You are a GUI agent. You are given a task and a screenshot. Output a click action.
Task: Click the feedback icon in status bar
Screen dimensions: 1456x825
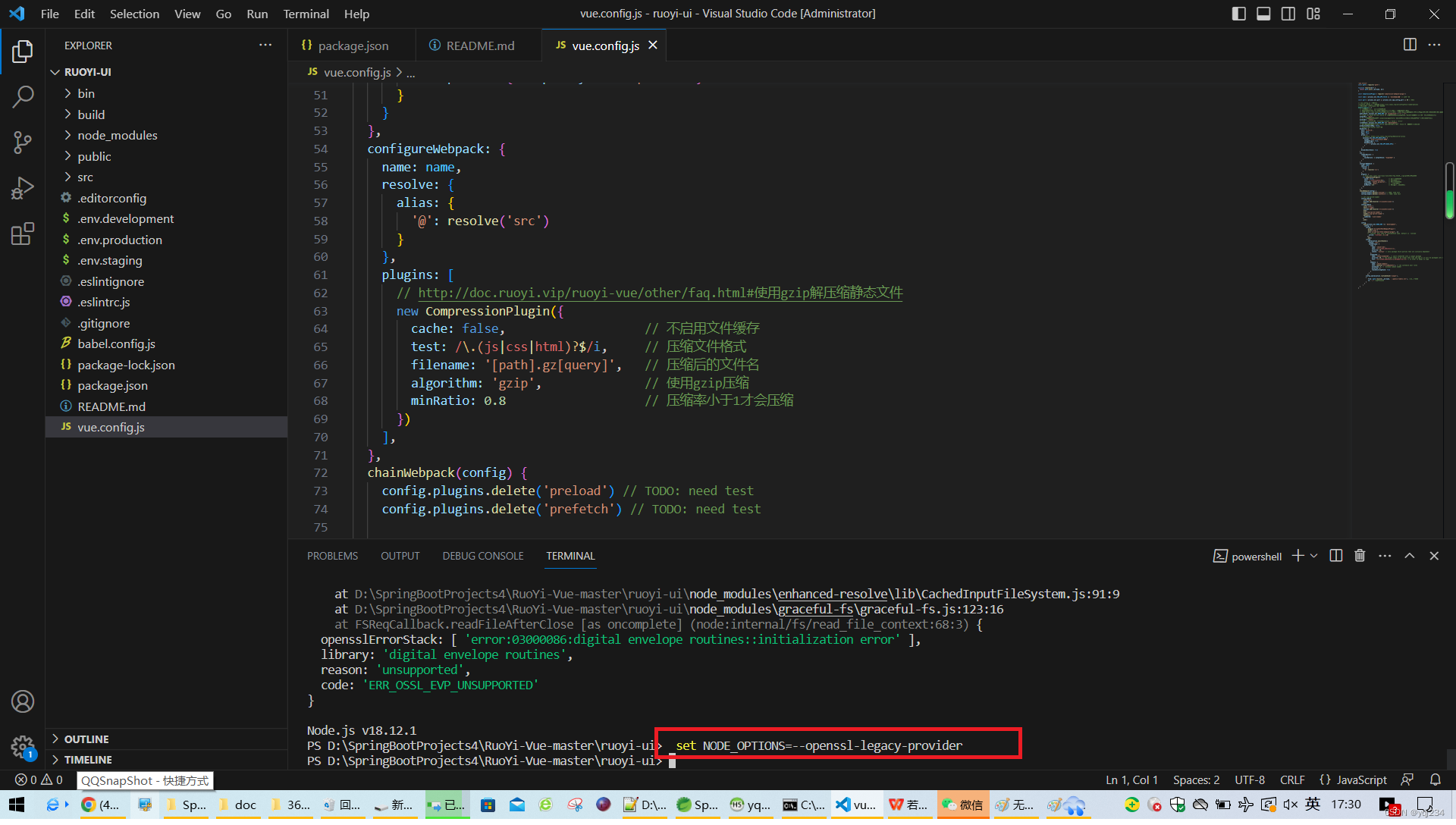(x=1407, y=780)
